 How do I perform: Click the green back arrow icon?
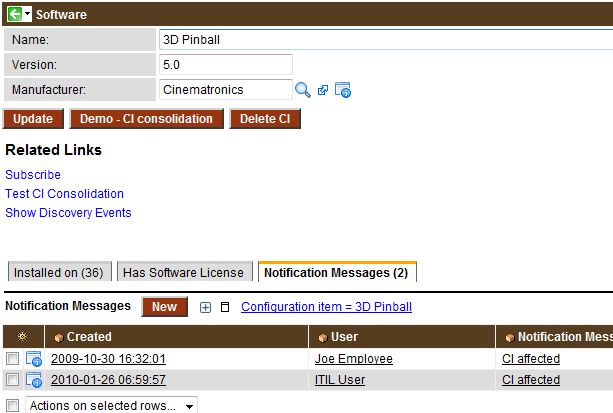coord(13,15)
